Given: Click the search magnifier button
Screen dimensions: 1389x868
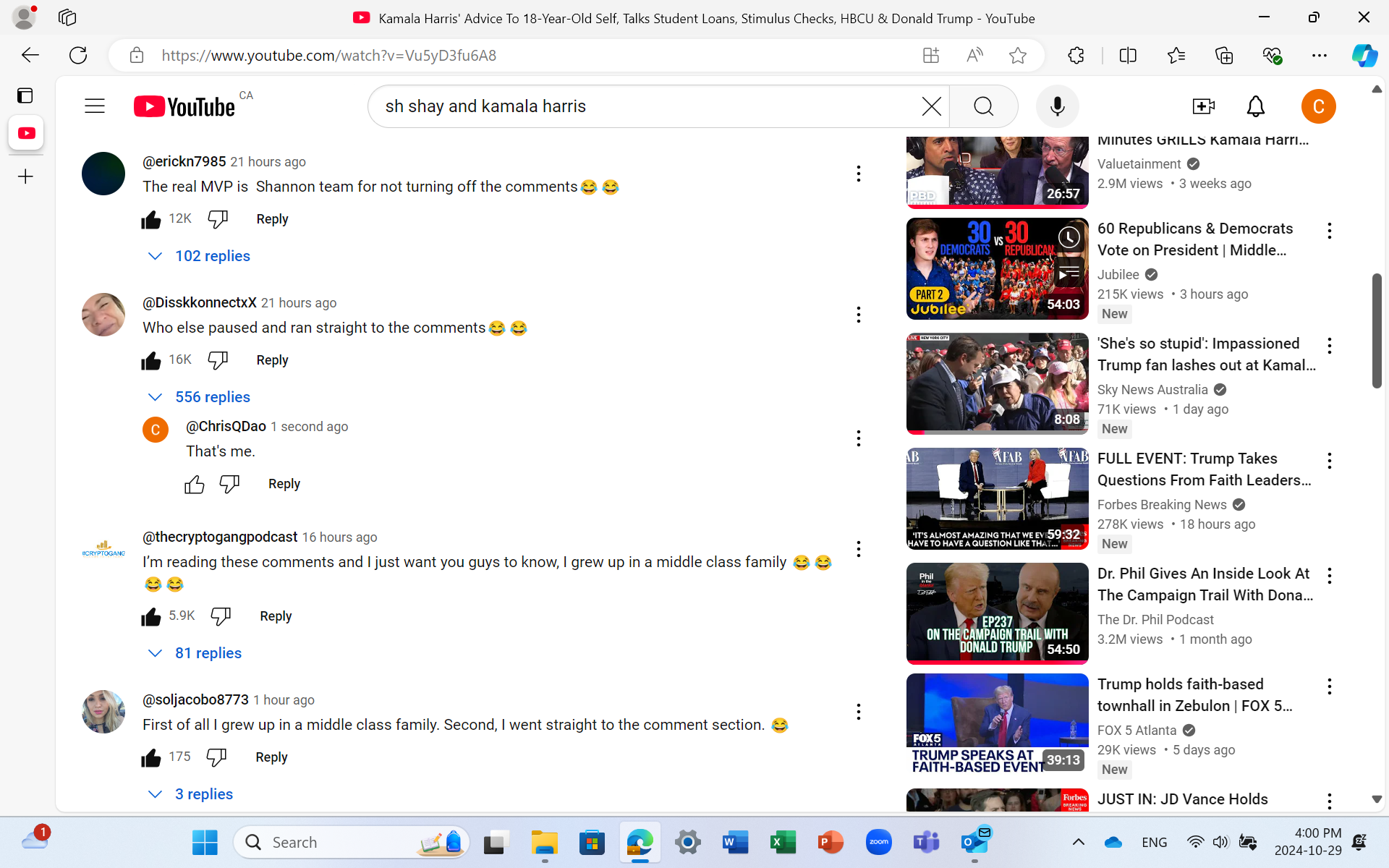Looking at the screenshot, I should pos(983,106).
